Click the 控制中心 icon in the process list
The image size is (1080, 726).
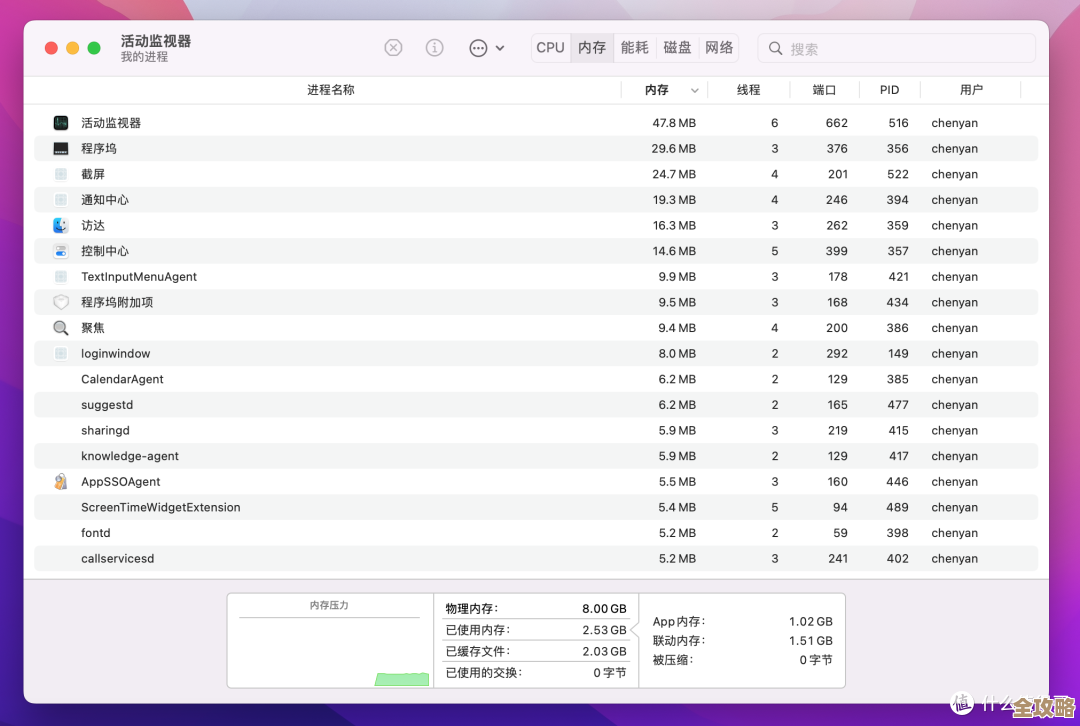coord(60,251)
